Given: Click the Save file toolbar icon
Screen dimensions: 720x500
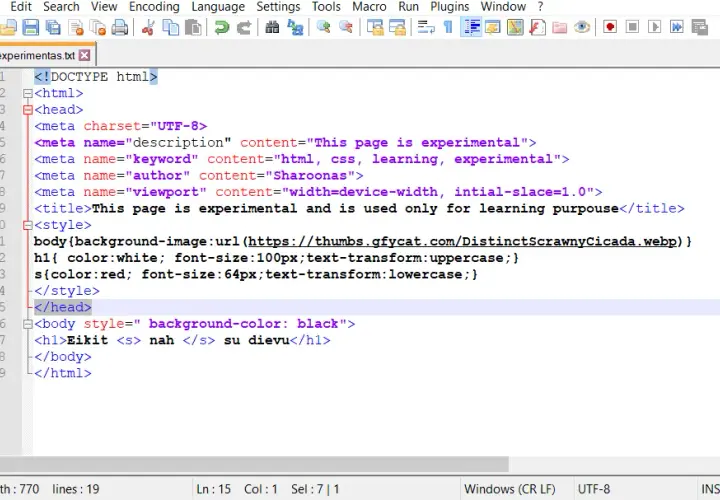Looking at the screenshot, I should coord(31,28).
